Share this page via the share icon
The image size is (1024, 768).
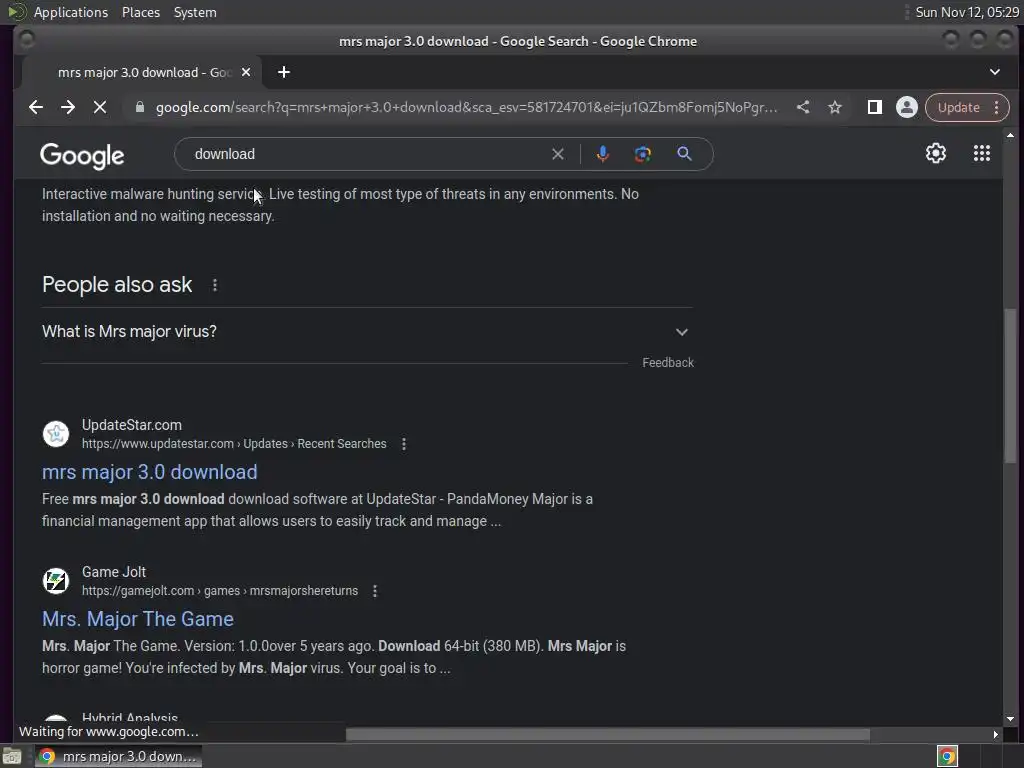click(x=803, y=107)
